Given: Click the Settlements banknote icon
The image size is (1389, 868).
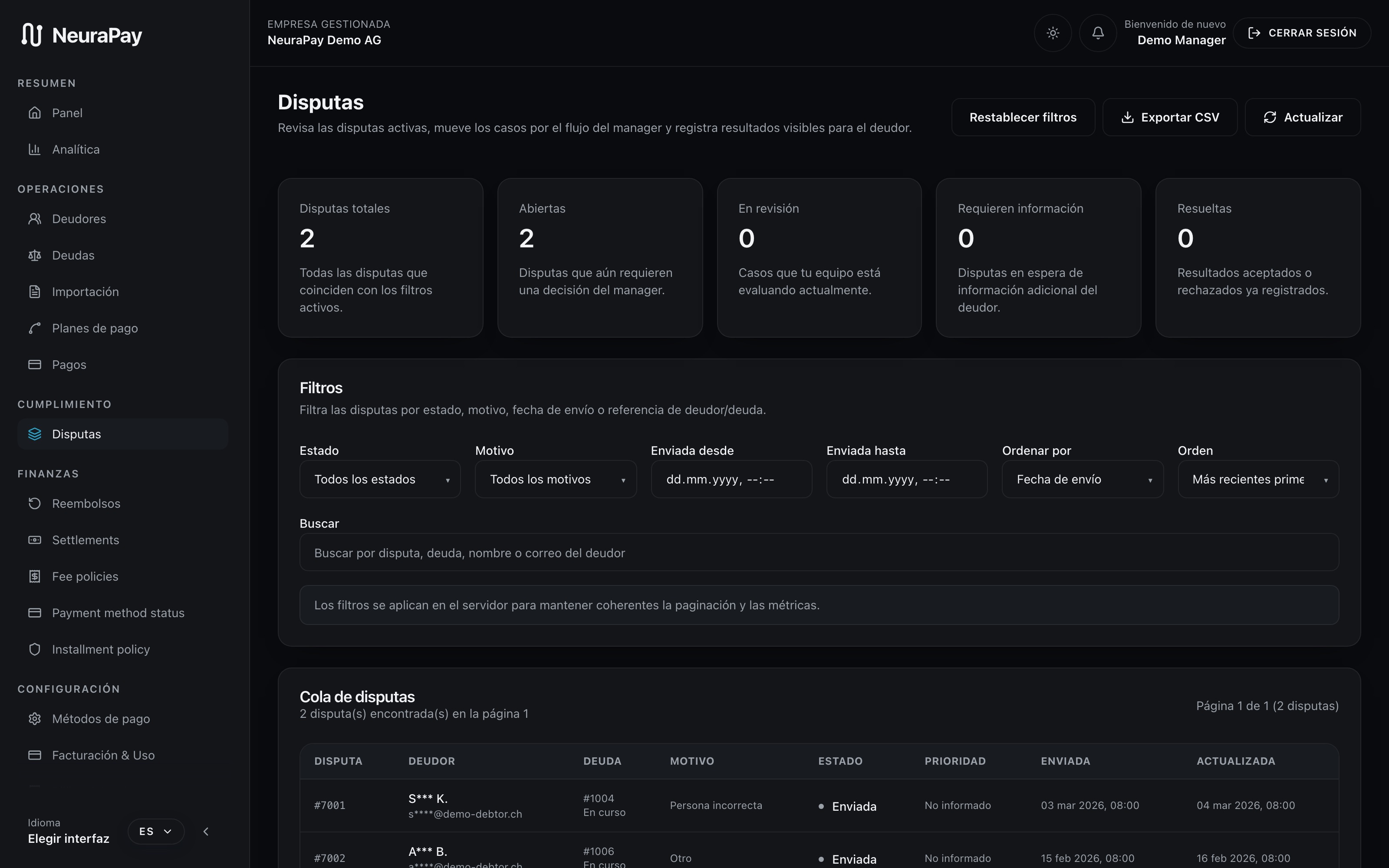Looking at the screenshot, I should [34, 540].
